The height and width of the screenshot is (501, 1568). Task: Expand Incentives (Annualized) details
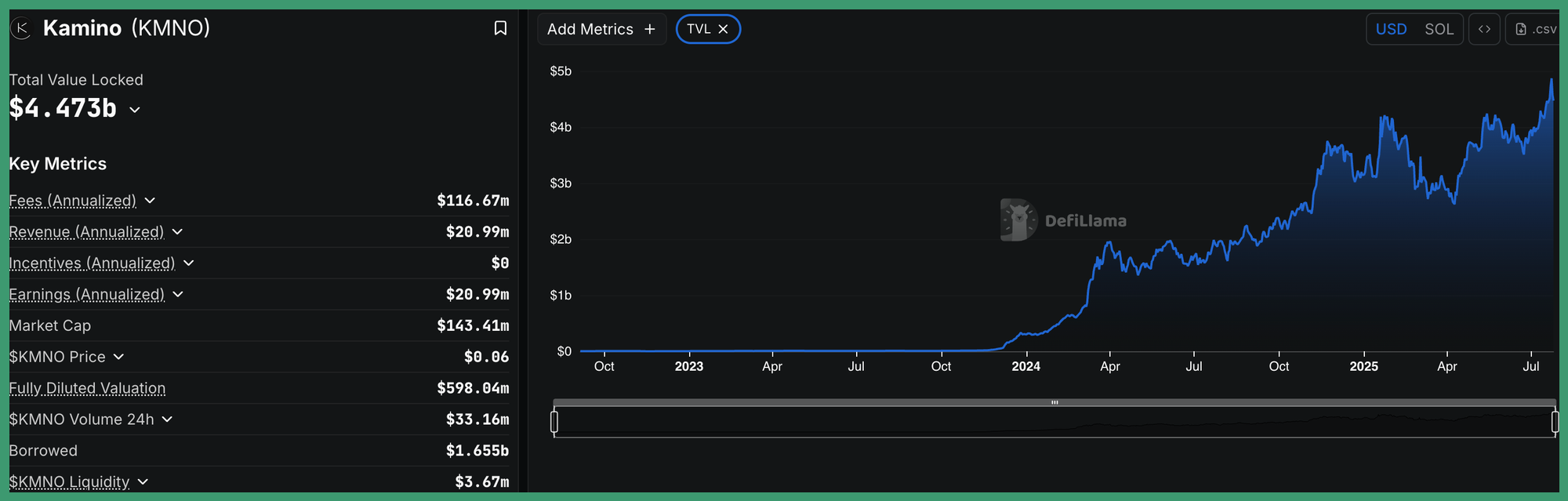tap(188, 263)
